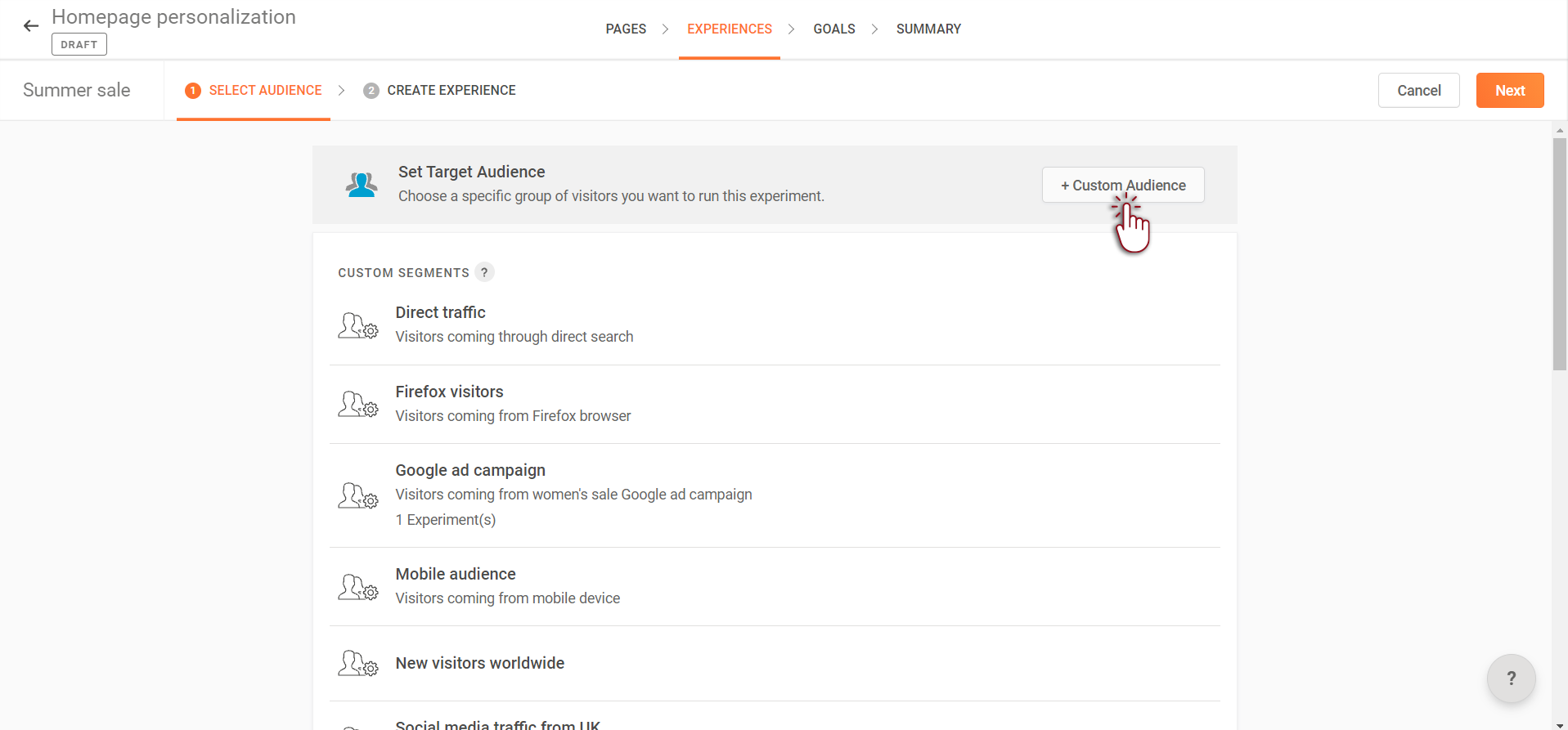
Task: Open the floating help button
Action: pyautogui.click(x=1511, y=678)
